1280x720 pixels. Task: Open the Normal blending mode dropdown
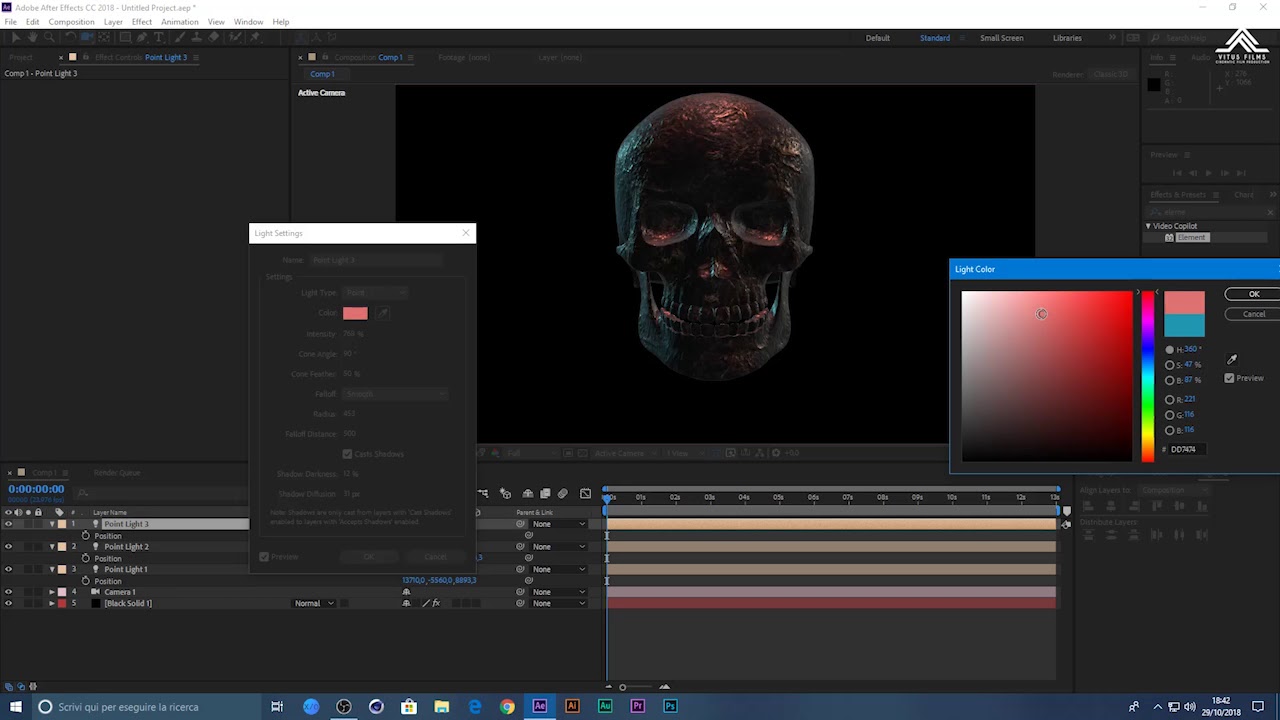pos(314,603)
